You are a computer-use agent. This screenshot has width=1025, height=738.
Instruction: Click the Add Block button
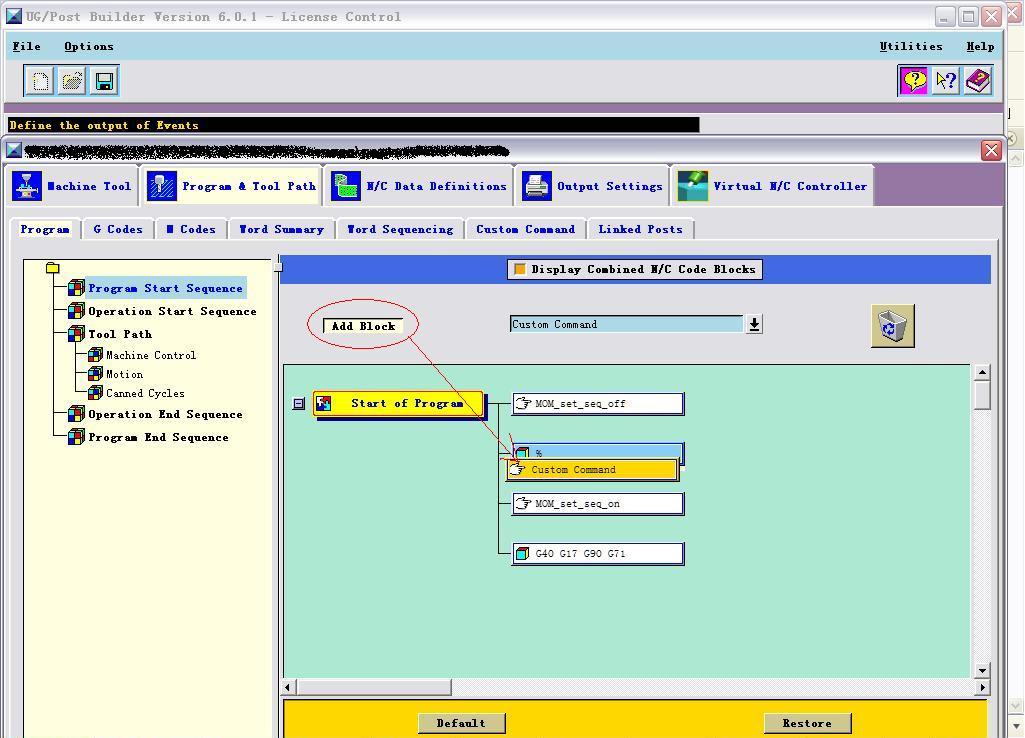click(363, 326)
